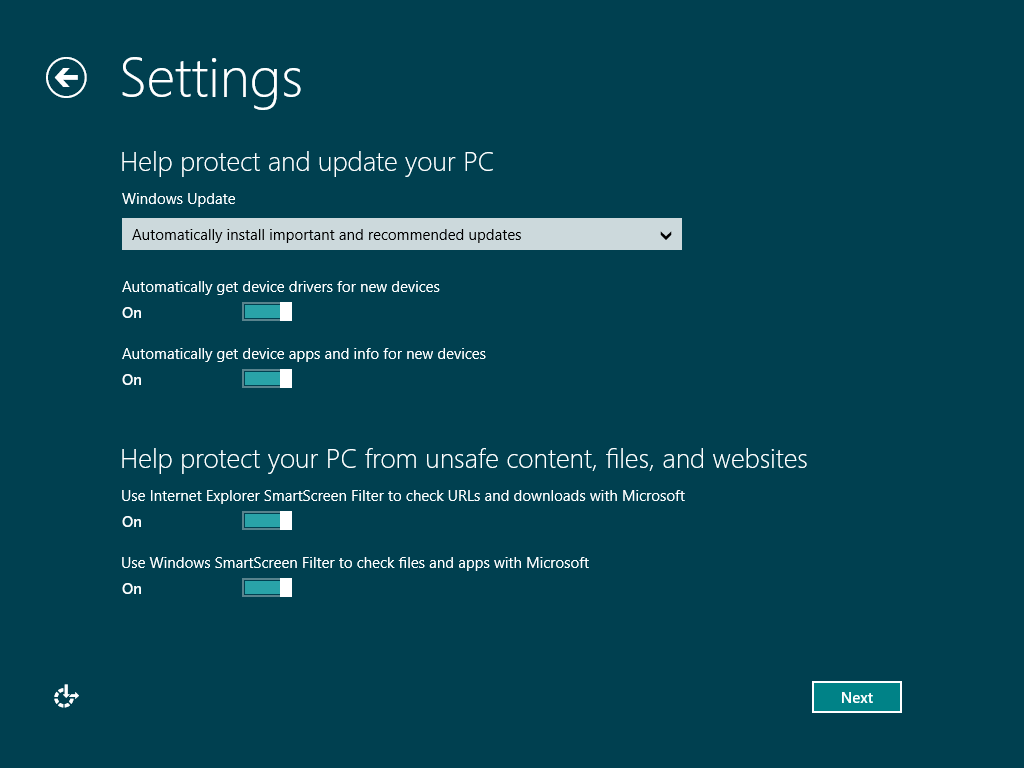Open the Windows Update options dropdown
The image size is (1024, 768).
(x=401, y=235)
